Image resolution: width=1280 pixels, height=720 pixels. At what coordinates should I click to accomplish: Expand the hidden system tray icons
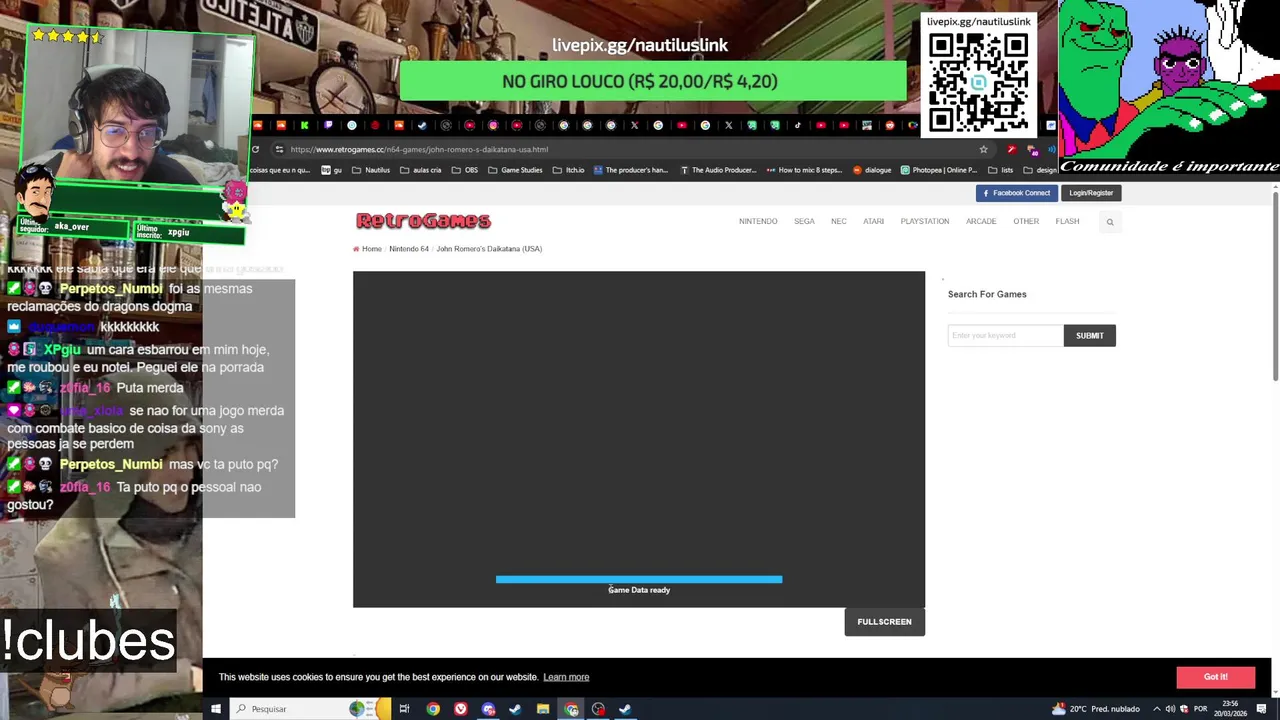click(x=1157, y=709)
